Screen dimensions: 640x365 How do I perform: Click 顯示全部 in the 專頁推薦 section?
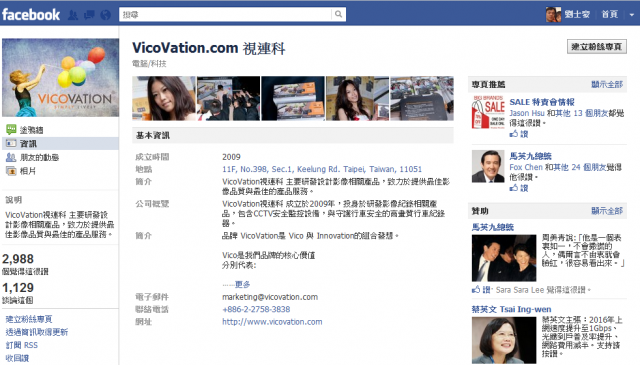point(607,84)
